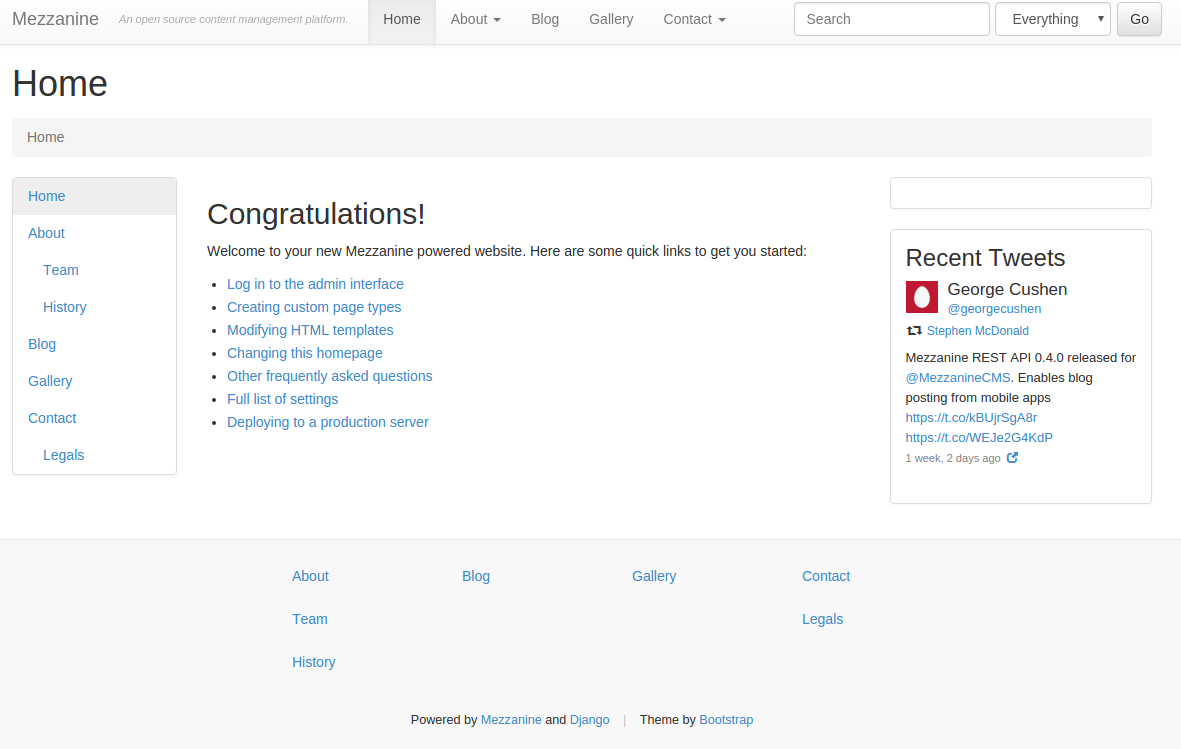Expand the About dropdown in navbar
This screenshot has height=749, width=1181.
[475, 19]
